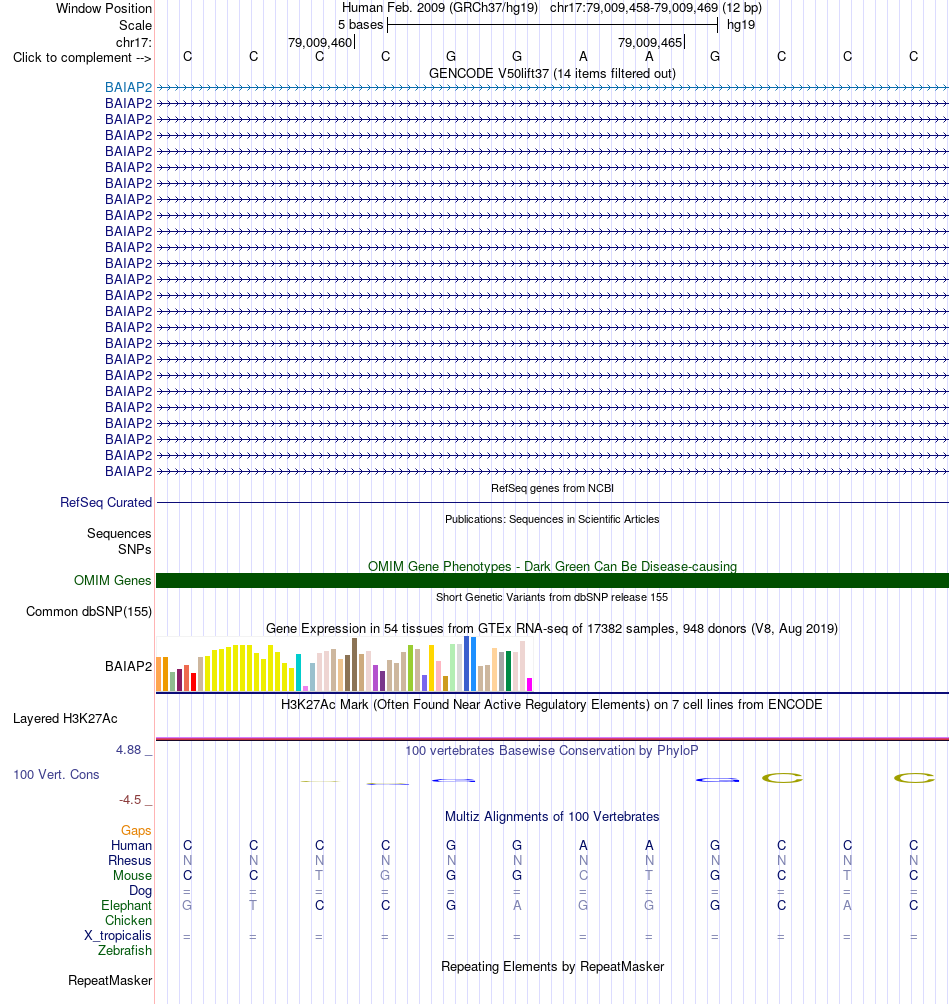Click the first A base in the top sequence row
This screenshot has width=950, height=1004.
[583, 56]
